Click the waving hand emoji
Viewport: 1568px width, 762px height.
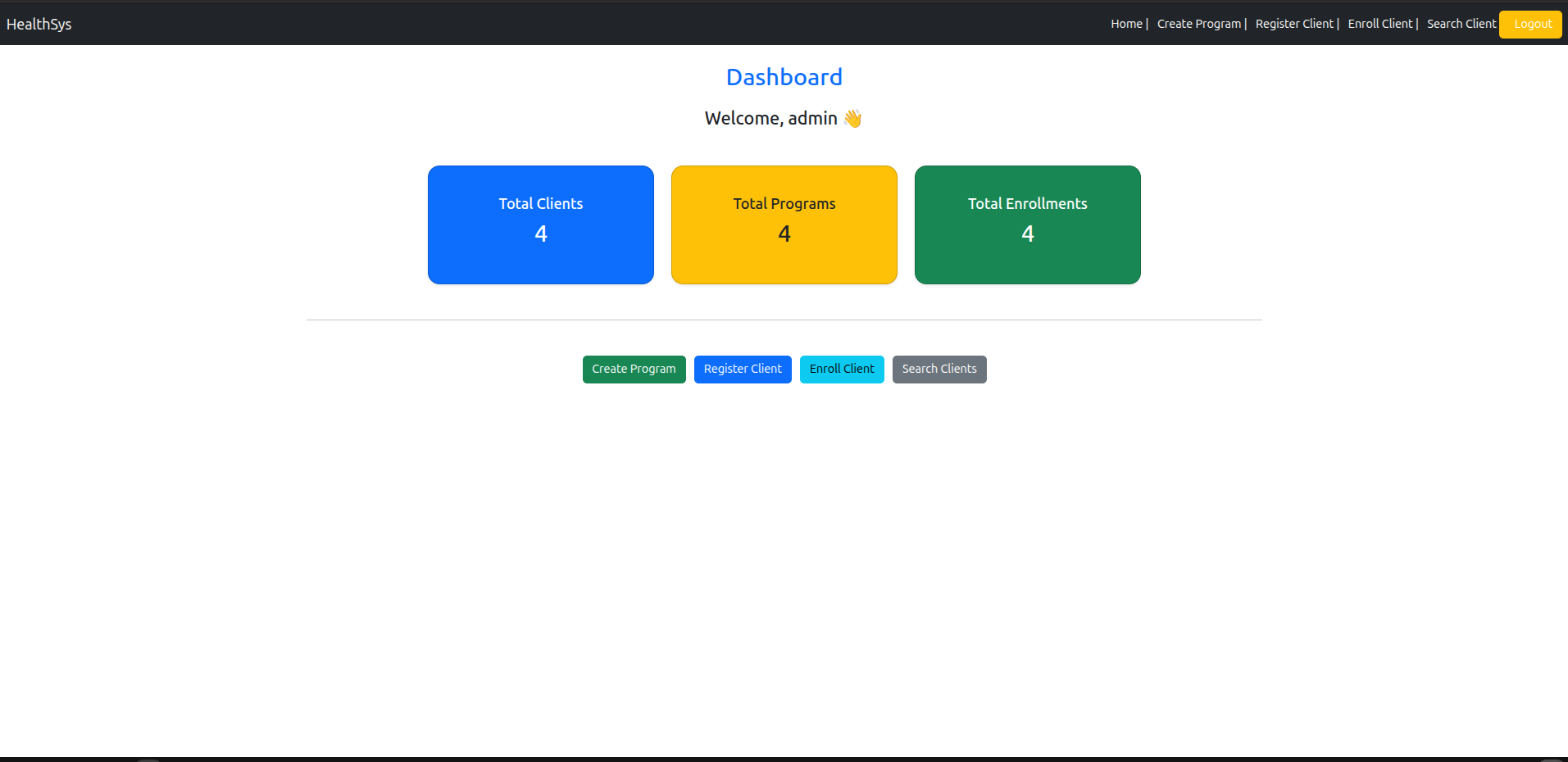[852, 118]
